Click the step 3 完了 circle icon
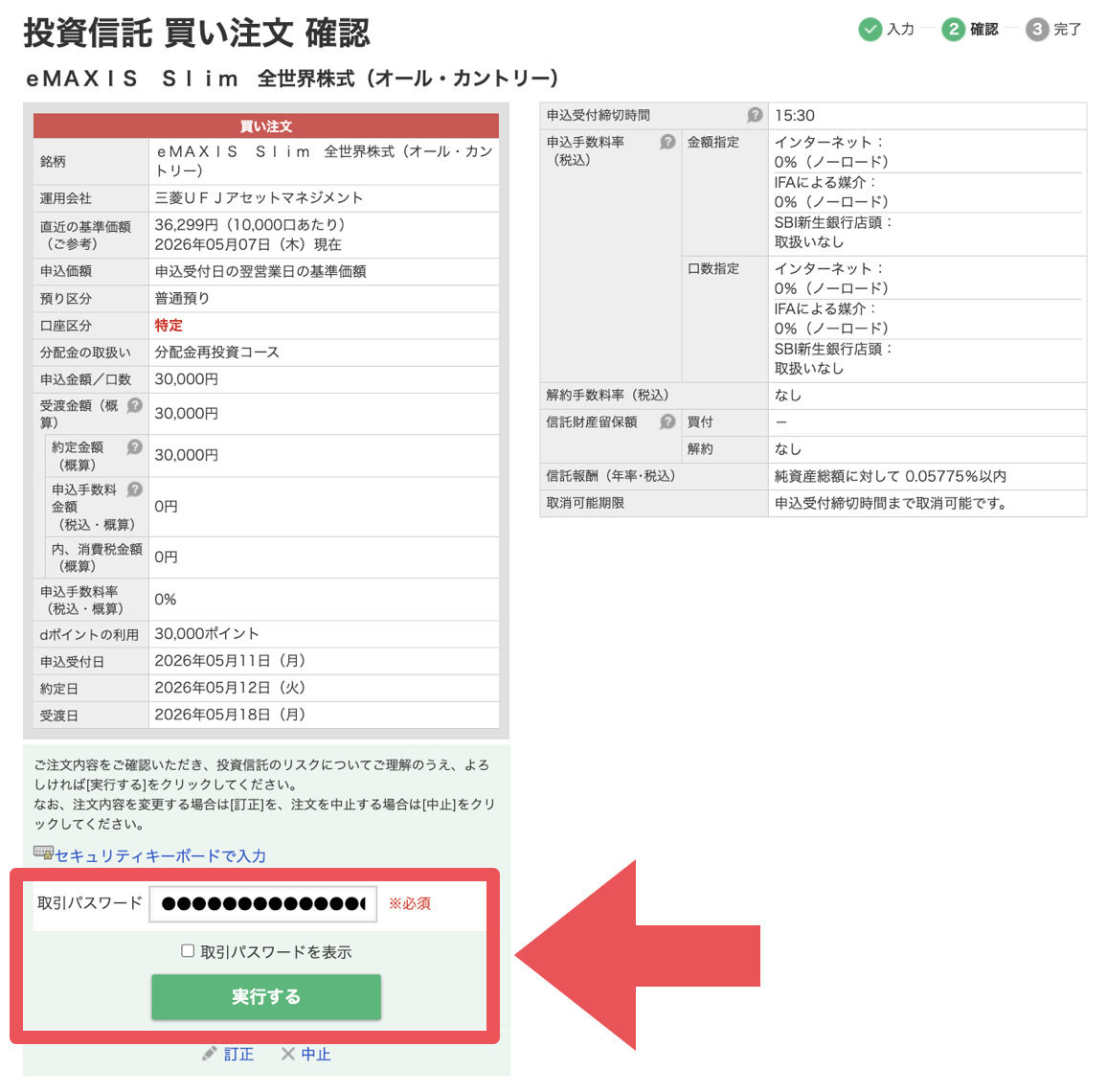1107x1092 pixels. 1036,29
